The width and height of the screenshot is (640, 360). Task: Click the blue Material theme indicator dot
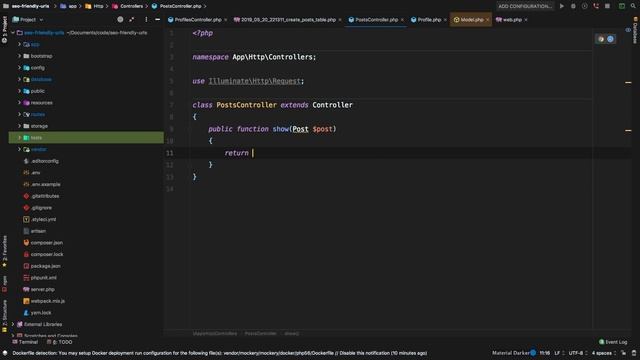click(533, 353)
